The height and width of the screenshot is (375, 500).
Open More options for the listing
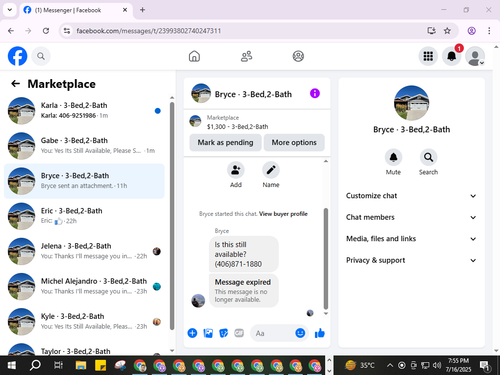294,142
